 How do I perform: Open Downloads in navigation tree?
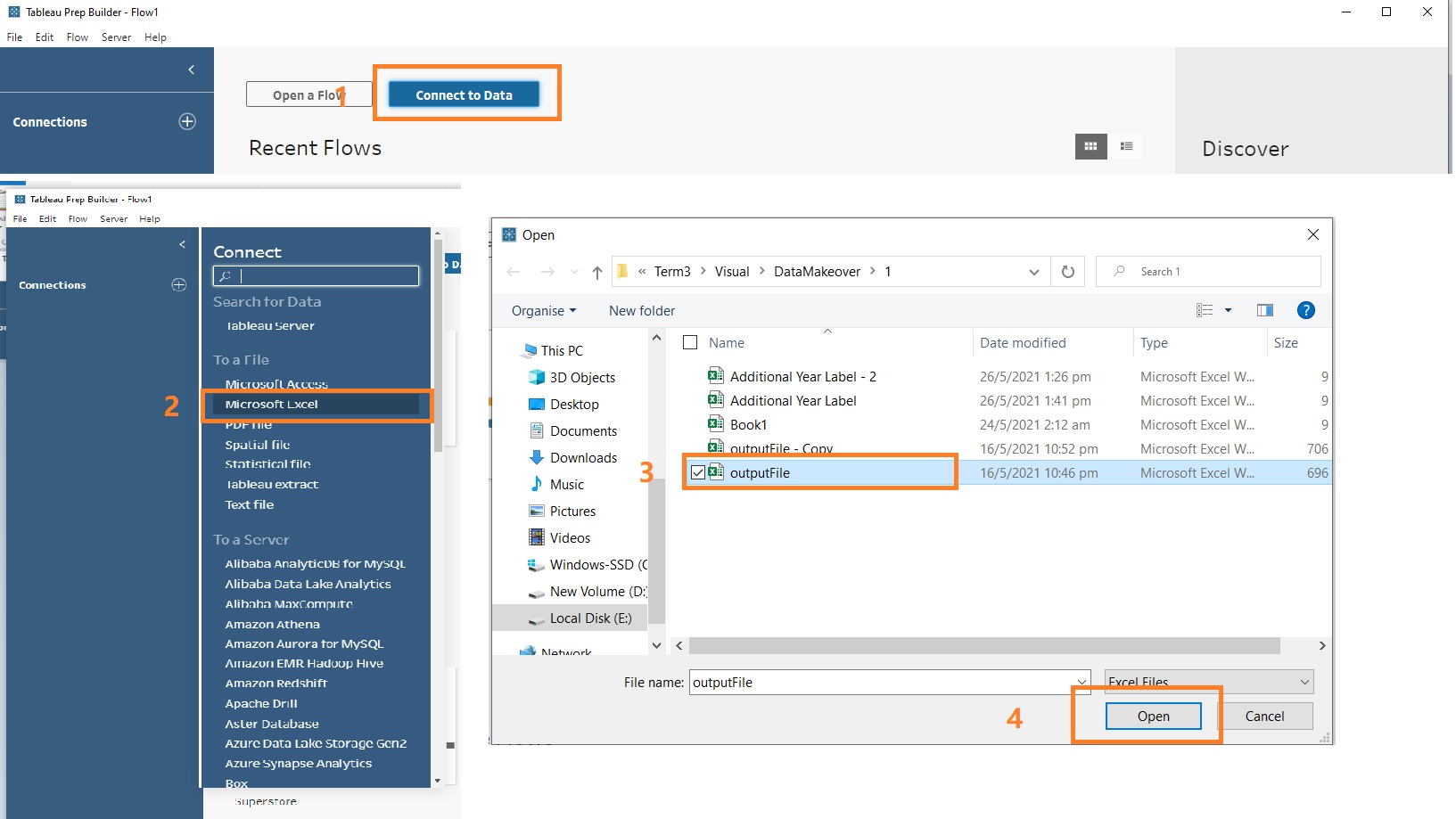[x=583, y=458]
